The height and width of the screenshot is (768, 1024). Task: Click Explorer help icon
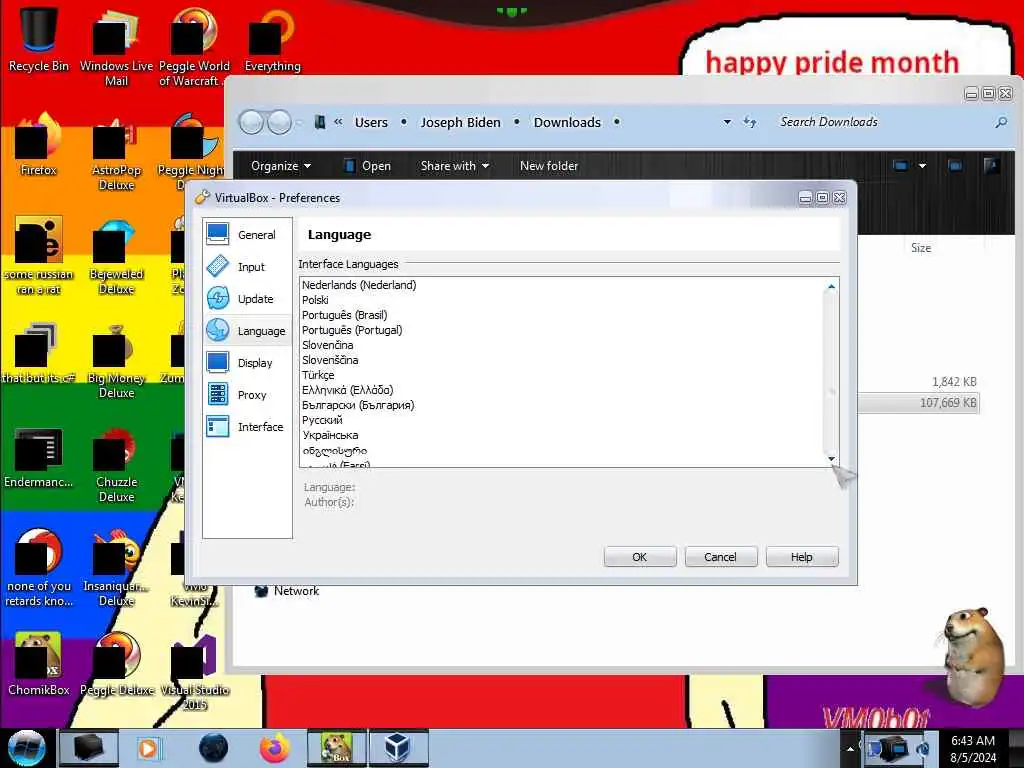click(991, 166)
